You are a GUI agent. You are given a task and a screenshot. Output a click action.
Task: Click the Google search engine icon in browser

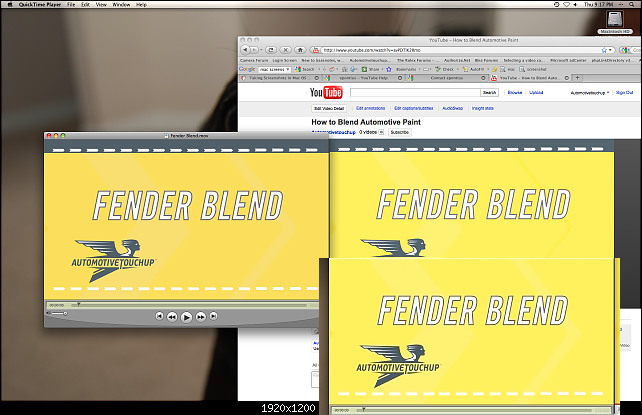[x=624, y=50]
